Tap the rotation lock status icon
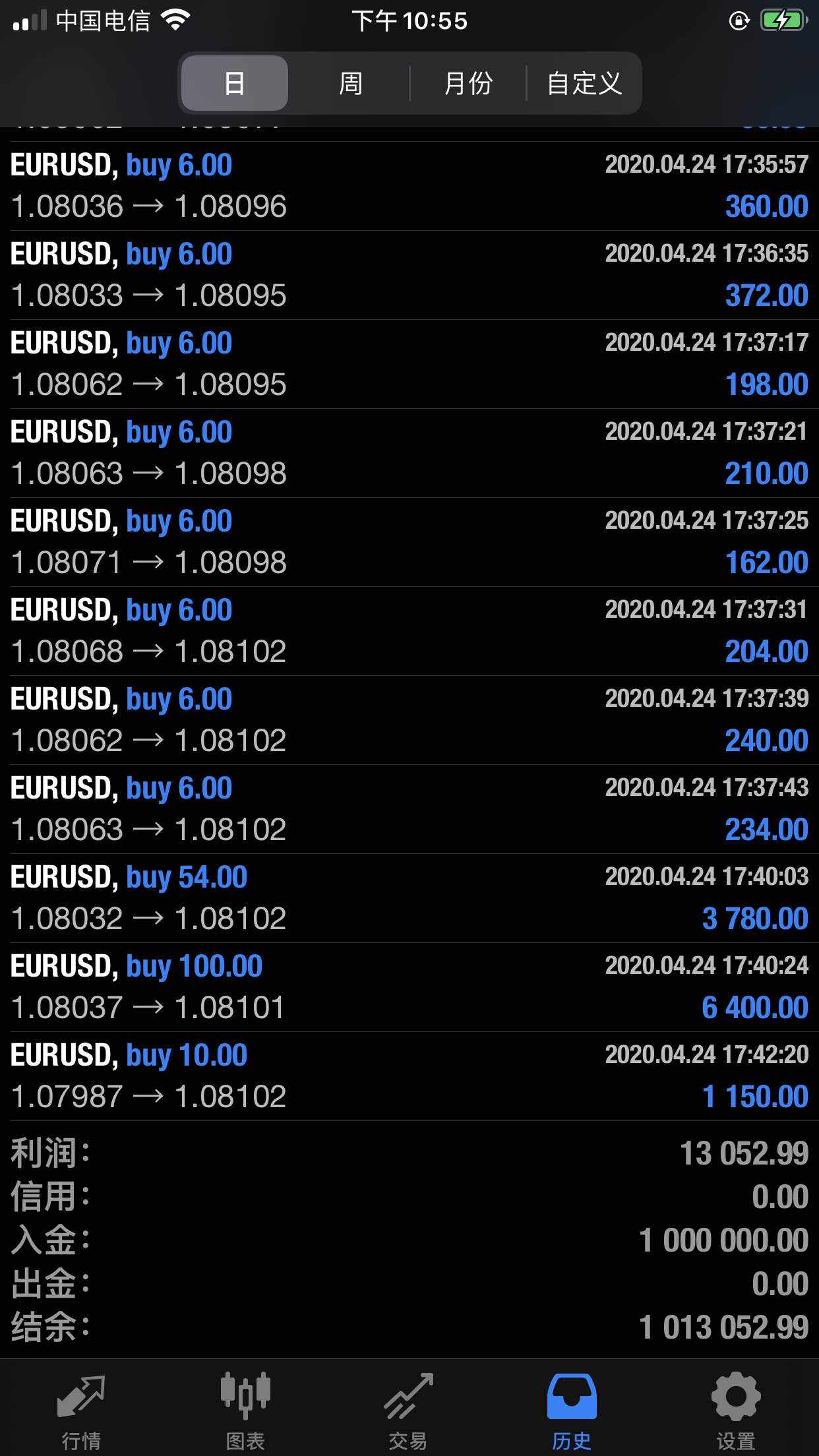This screenshot has width=819, height=1456. point(739,21)
